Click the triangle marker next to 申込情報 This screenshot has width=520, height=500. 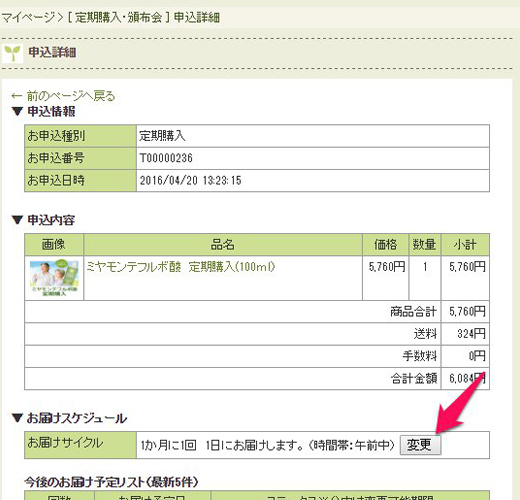click(x=17, y=111)
